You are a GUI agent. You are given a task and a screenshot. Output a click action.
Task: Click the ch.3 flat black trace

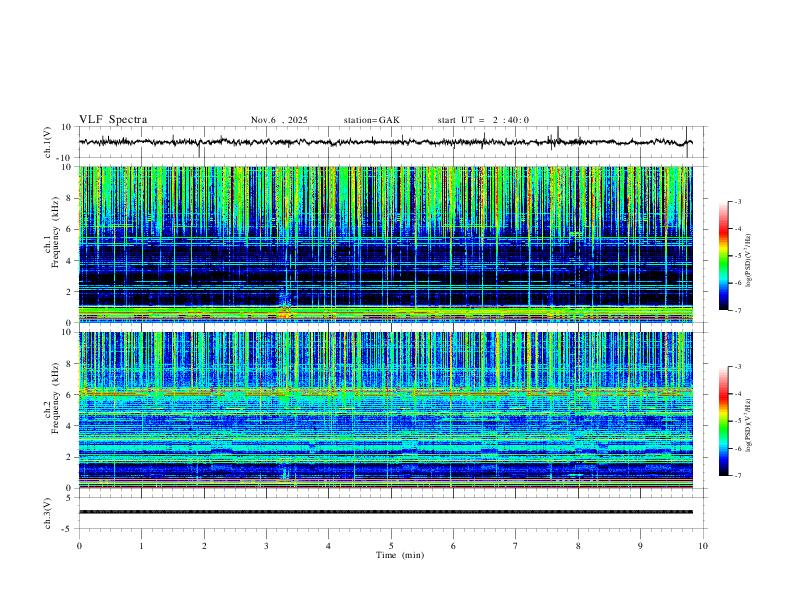pyautogui.click(x=386, y=512)
